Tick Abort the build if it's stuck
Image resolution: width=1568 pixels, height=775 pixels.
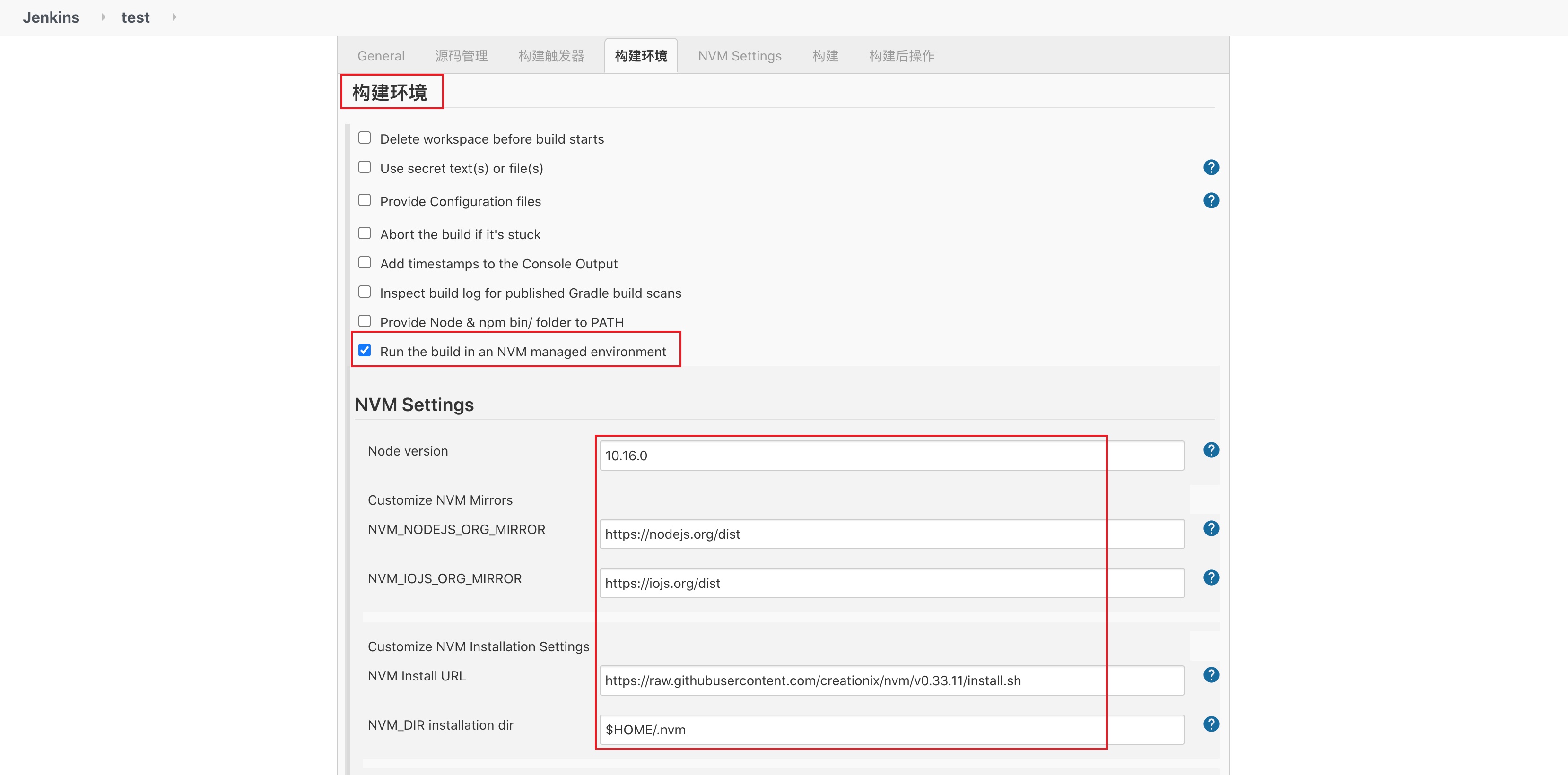pos(365,233)
